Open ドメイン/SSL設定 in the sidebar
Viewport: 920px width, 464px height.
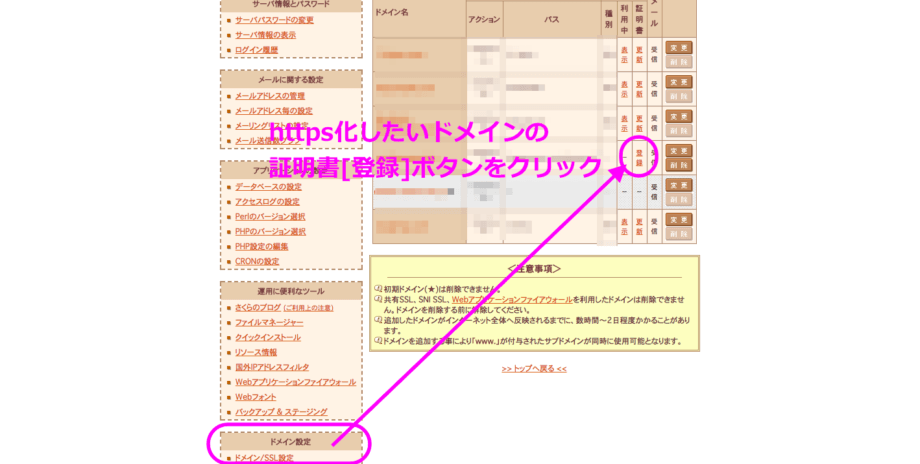(x=264, y=458)
